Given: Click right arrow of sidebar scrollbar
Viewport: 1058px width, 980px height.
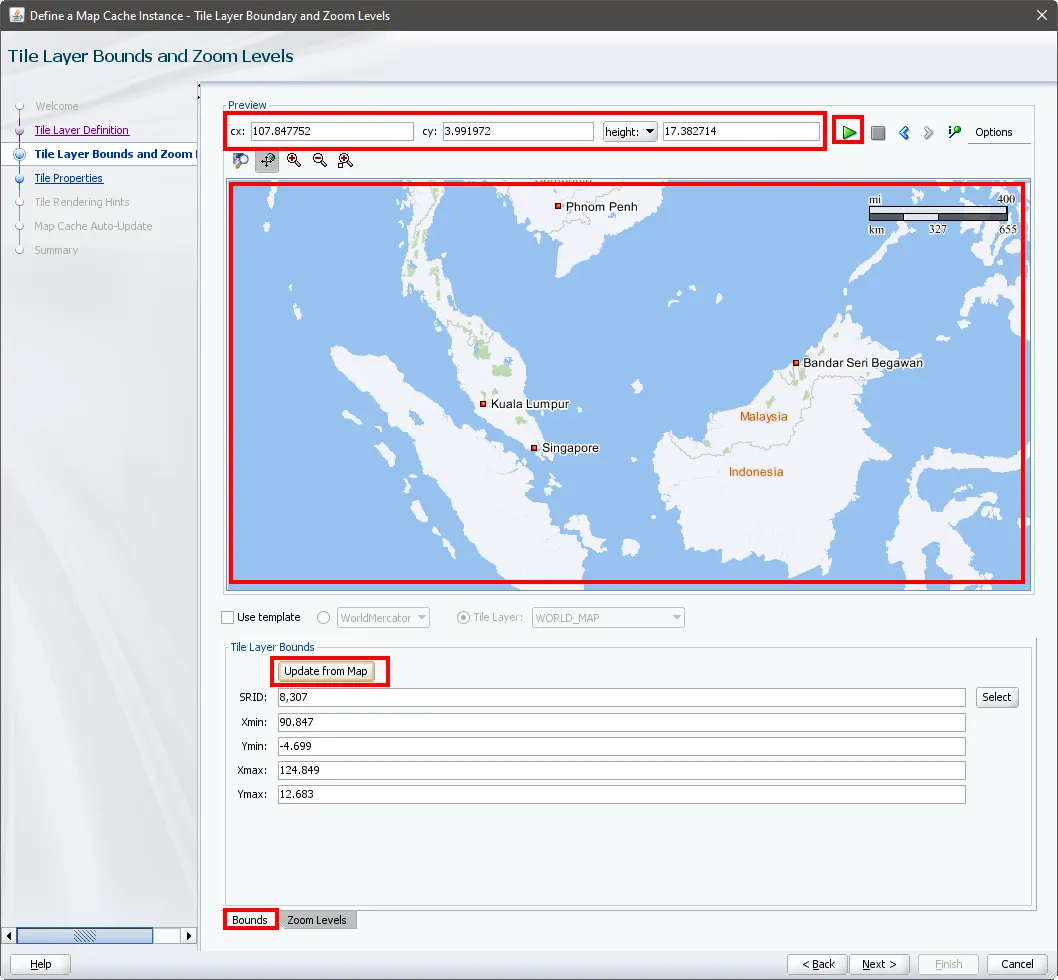Looking at the screenshot, I should (189, 935).
